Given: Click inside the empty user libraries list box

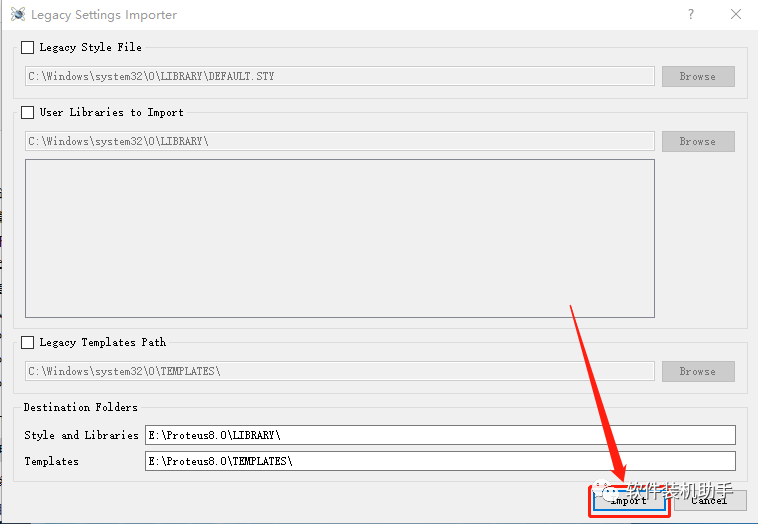Looking at the screenshot, I should tap(340, 238).
